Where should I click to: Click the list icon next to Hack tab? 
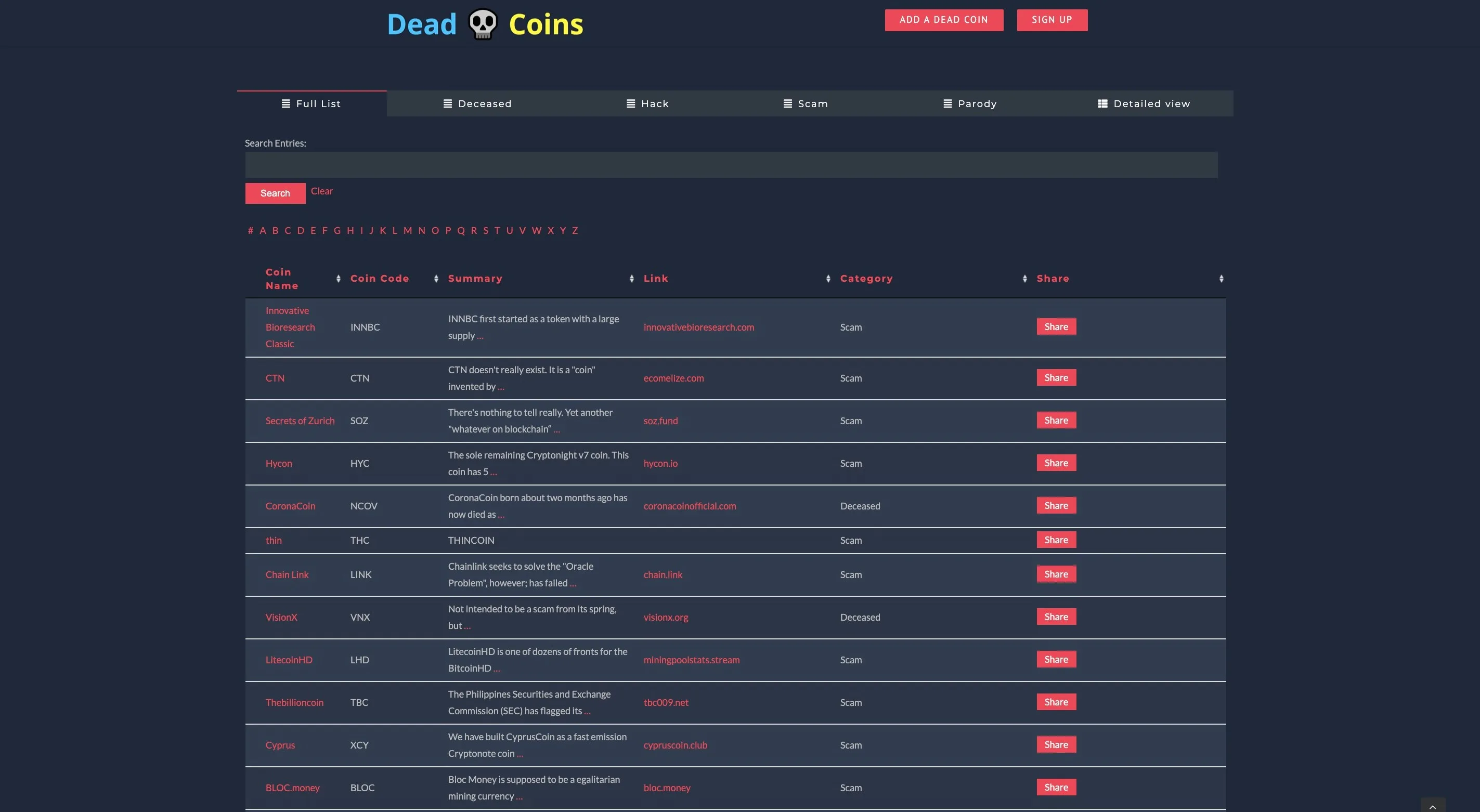tap(629, 103)
